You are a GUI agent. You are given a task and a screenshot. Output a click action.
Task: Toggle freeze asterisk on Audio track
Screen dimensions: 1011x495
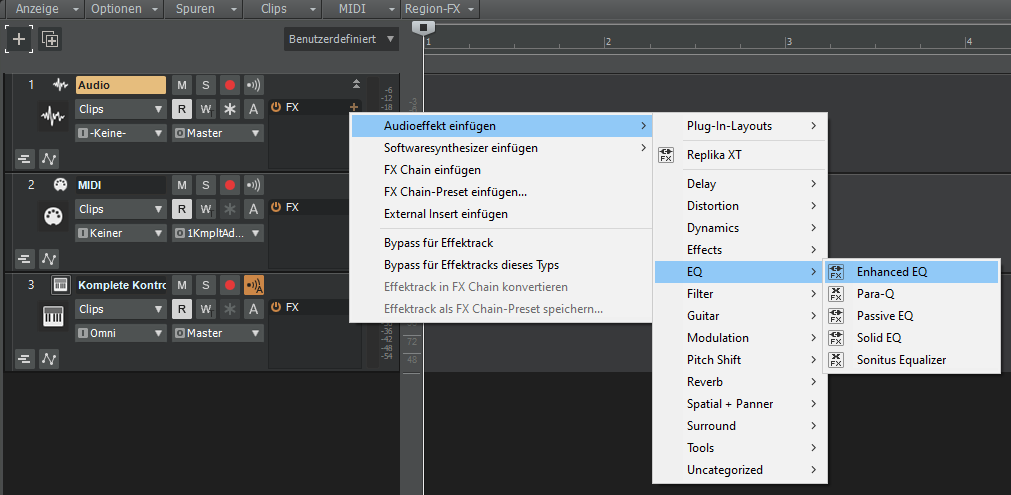(x=230, y=109)
